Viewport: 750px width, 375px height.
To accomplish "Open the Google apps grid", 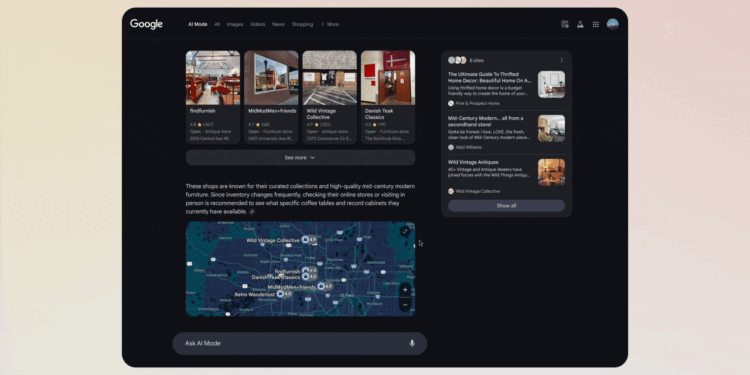I will tap(596, 24).
